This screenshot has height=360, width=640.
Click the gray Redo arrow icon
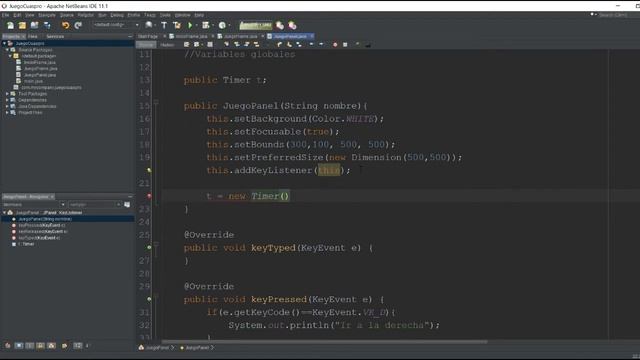[x=78, y=25]
